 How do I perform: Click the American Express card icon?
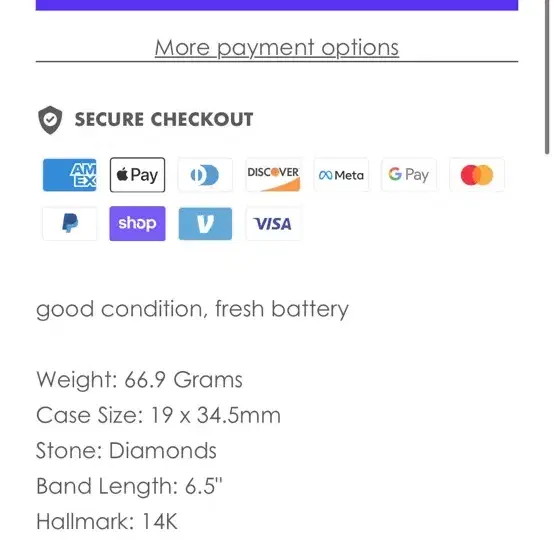point(69,175)
